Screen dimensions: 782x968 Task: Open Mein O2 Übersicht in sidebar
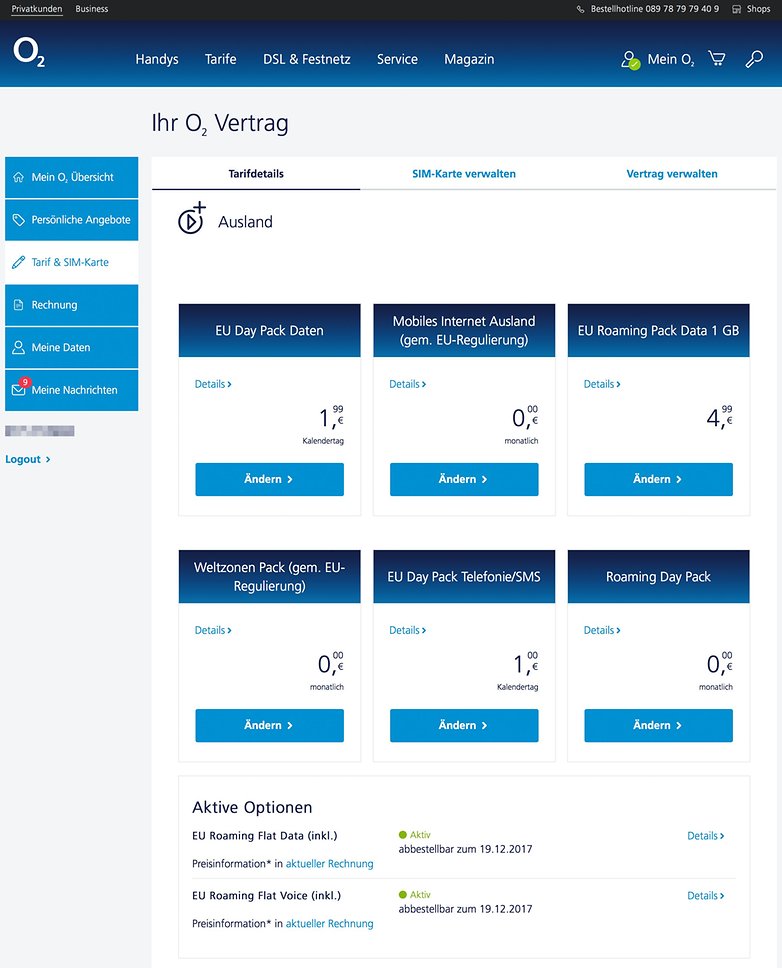click(x=72, y=177)
